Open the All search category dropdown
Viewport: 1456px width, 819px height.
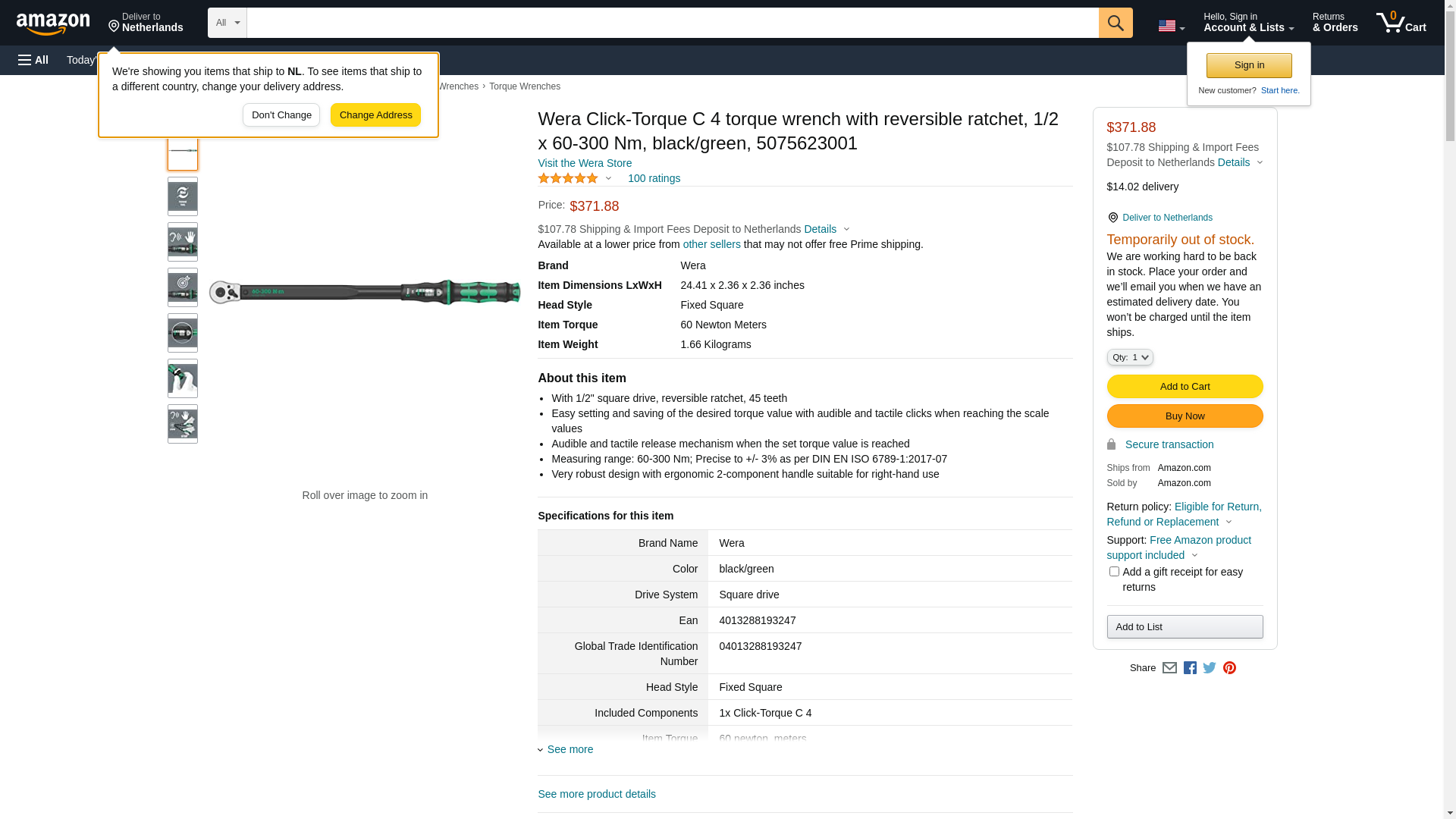coord(227,23)
